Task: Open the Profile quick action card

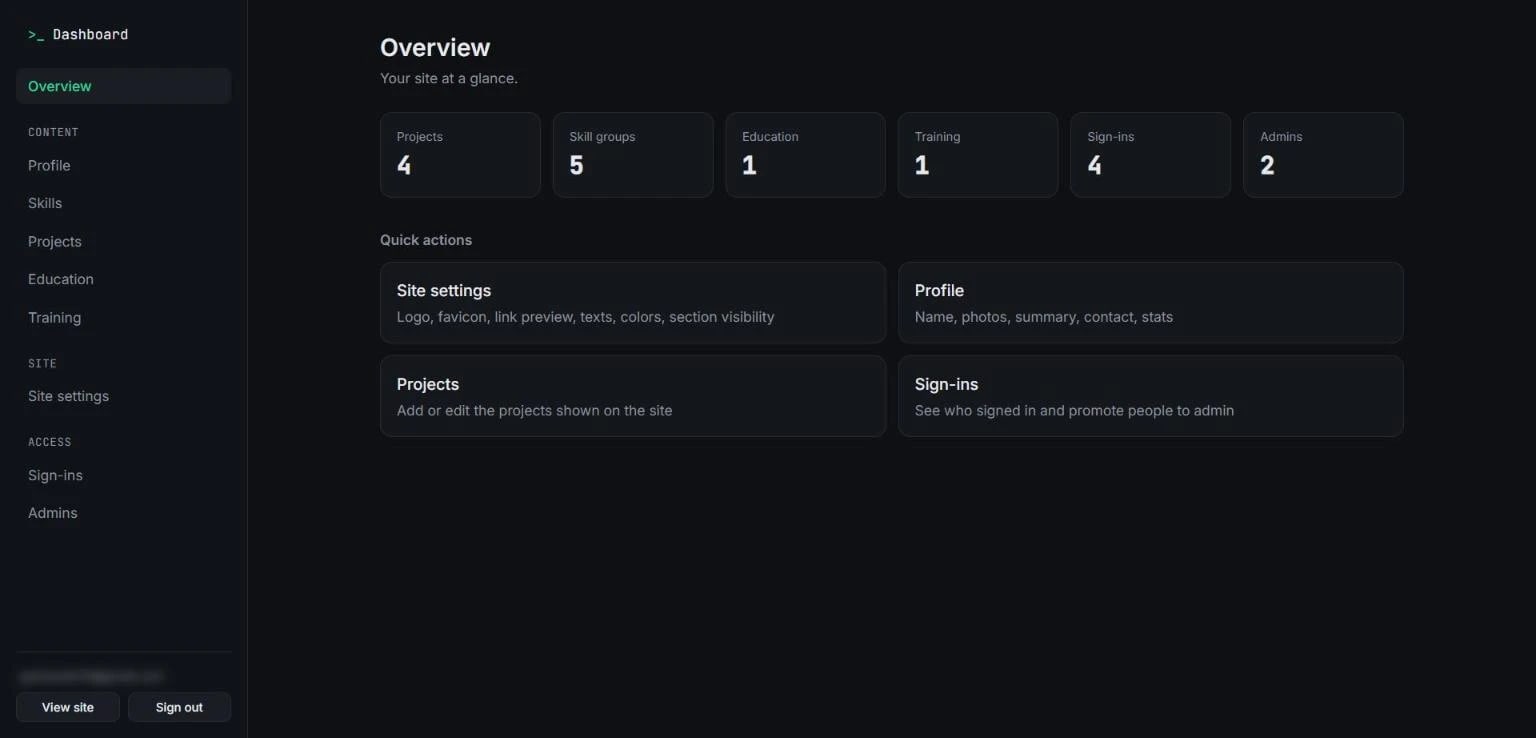Action: click(x=1151, y=303)
